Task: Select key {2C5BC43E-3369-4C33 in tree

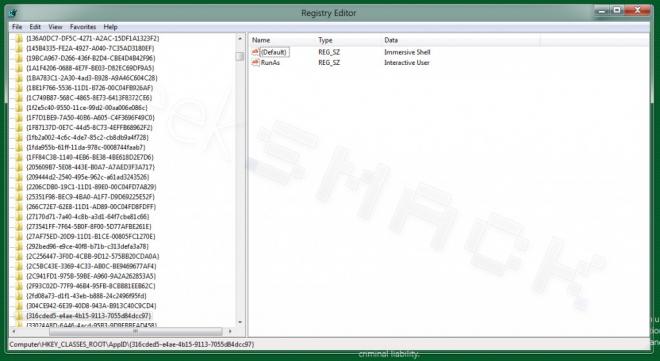Action: (91, 266)
